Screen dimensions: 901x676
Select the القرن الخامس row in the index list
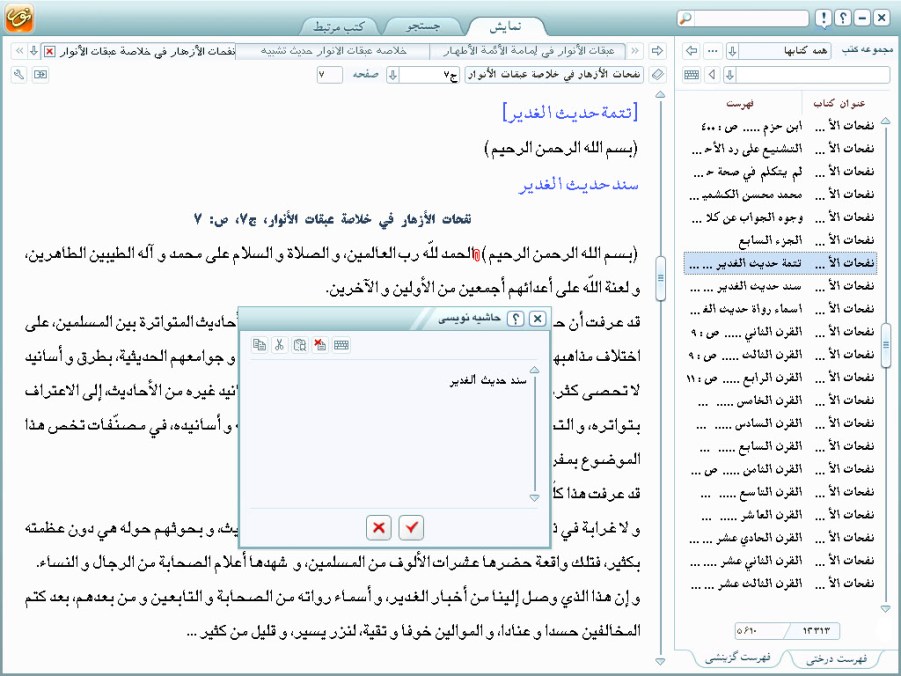pyautogui.click(x=781, y=401)
